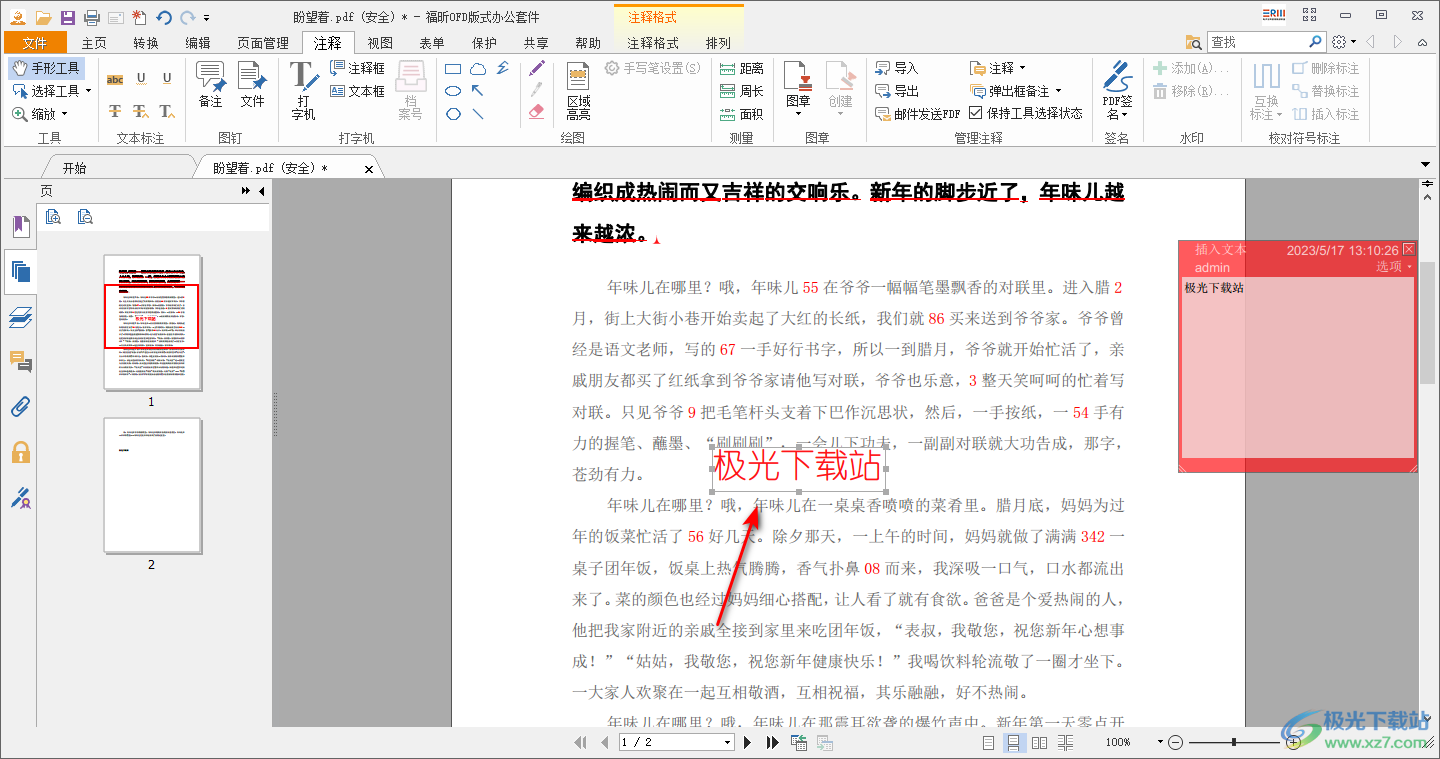1440x759 pixels.
Task: Switch to the 视图 ribbon tab
Action: (x=380, y=43)
